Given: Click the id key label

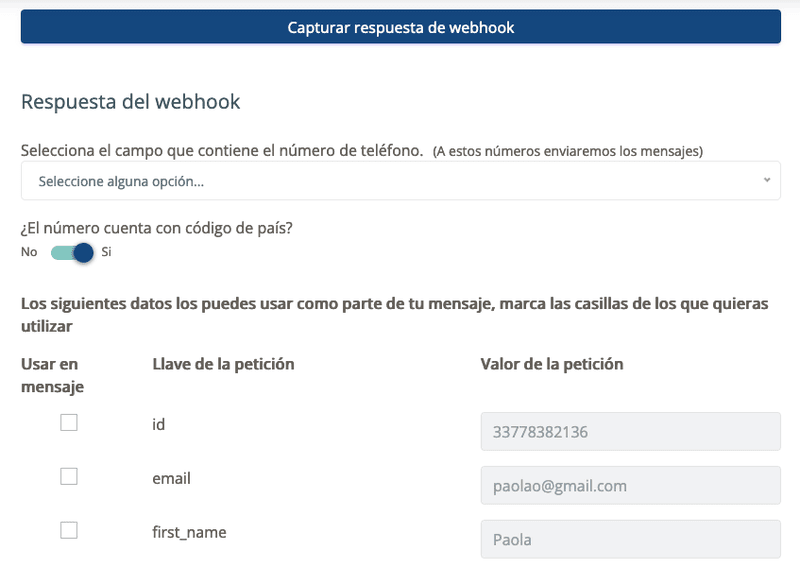Looking at the screenshot, I should click(159, 424).
